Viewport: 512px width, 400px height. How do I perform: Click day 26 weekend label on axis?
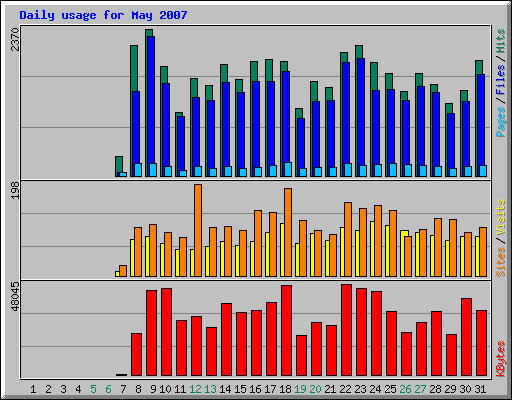pyautogui.click(x=405, y=389)
